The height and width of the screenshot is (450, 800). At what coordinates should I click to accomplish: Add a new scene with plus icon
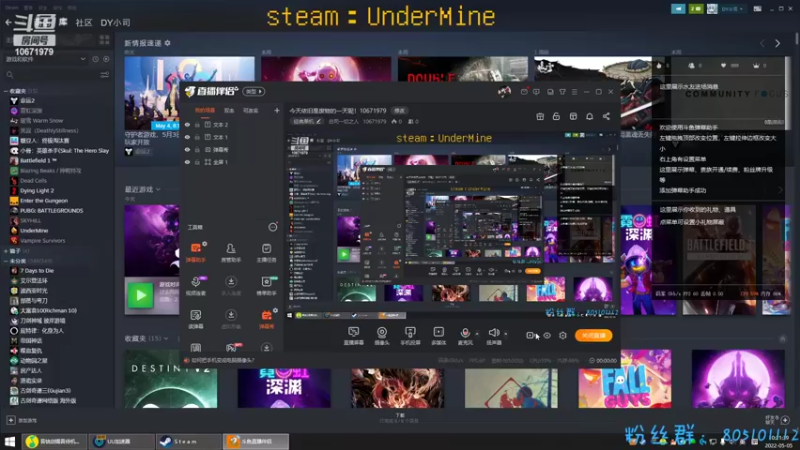click(x=277, y=110)
